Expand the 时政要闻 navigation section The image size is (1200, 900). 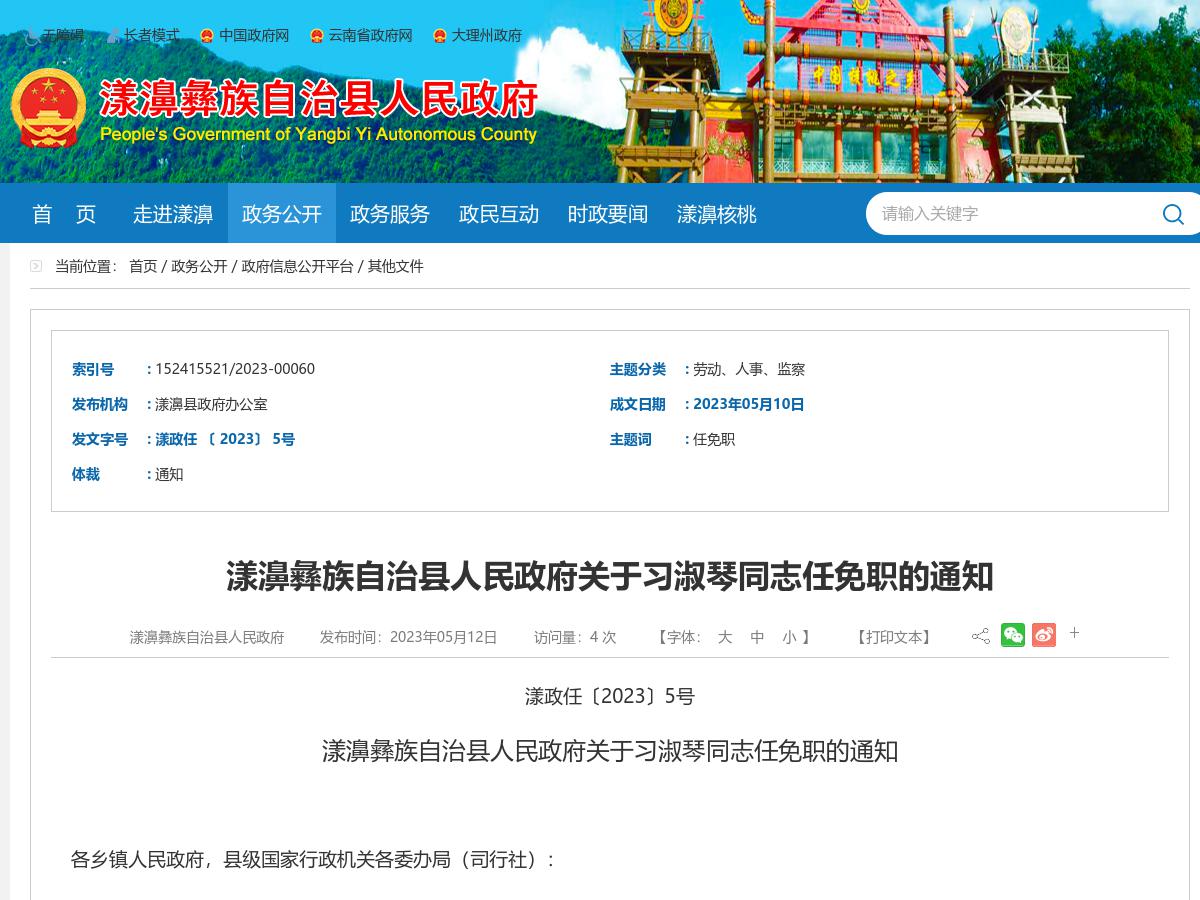(x=607, y=214)
